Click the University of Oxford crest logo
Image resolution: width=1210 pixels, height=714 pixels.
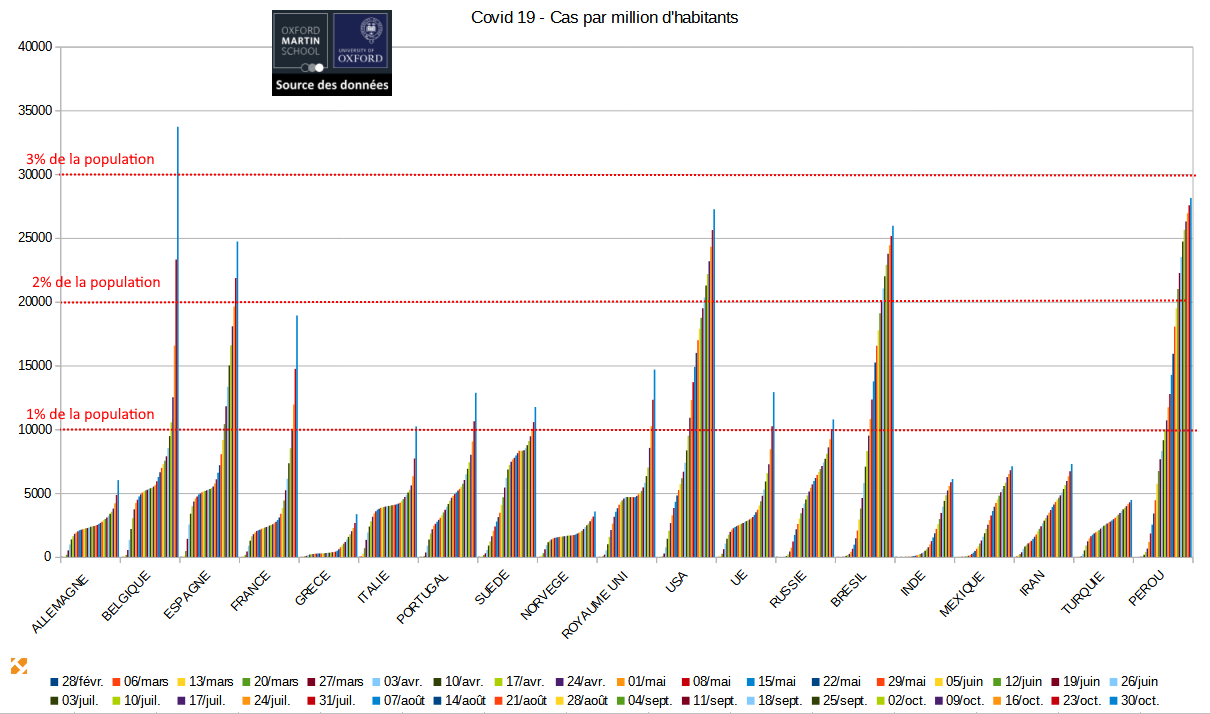[361, 41]
